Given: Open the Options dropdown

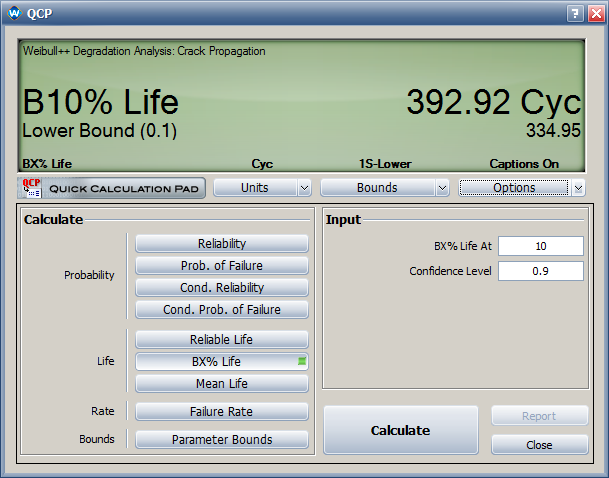Looking at the screenshot, I should pyautogui.click(x=514, y=188).
